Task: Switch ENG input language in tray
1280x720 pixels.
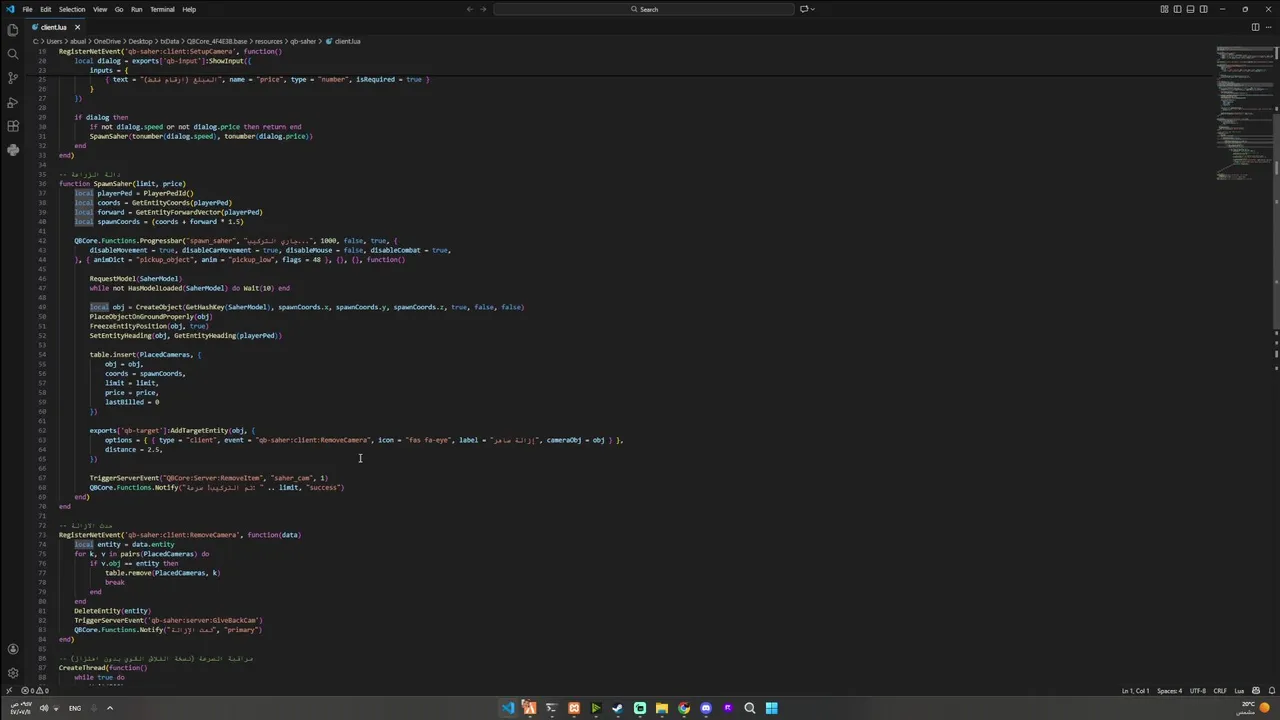Action: pyautogui.click(x=75, y=708)
